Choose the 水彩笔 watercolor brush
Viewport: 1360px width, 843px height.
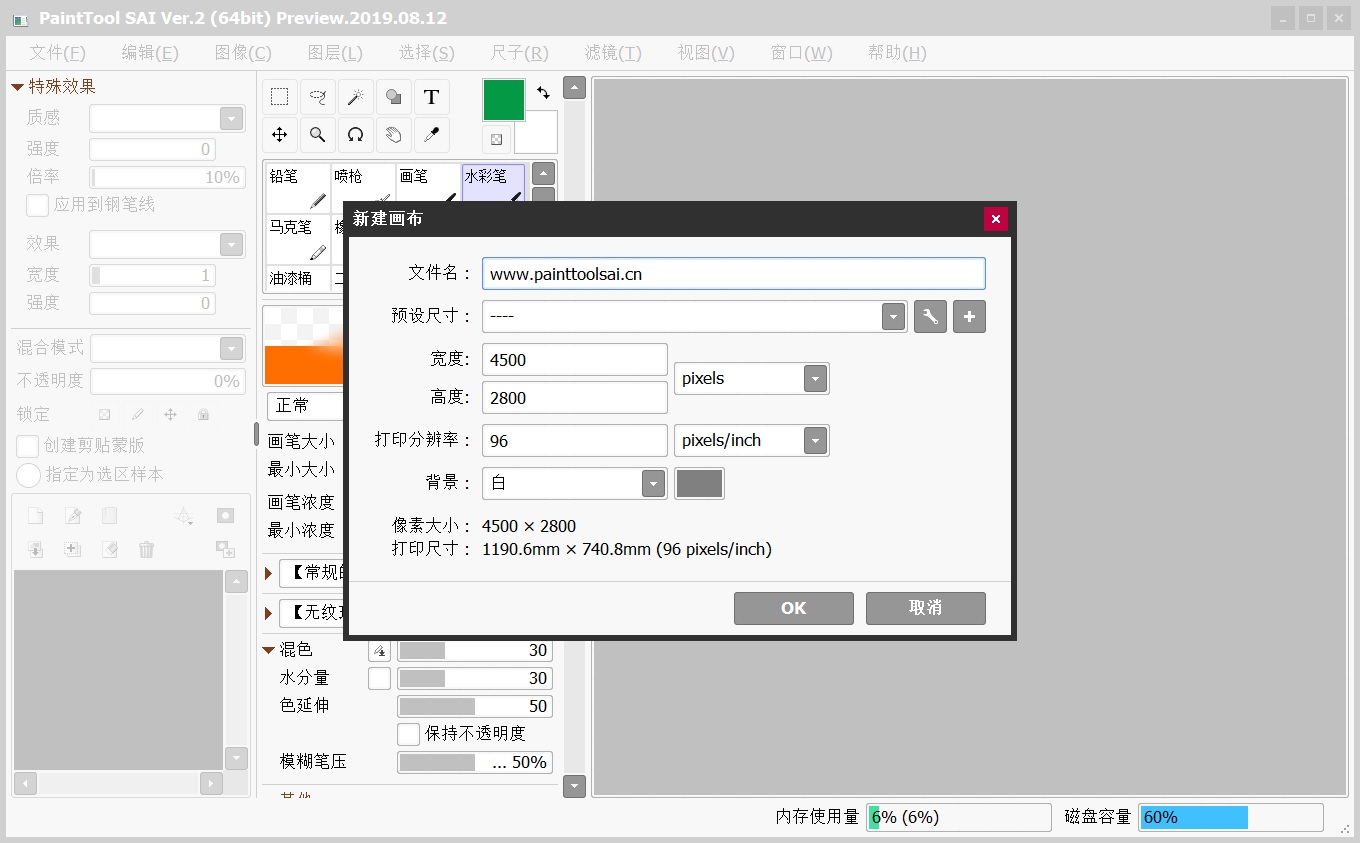(493, 184)
